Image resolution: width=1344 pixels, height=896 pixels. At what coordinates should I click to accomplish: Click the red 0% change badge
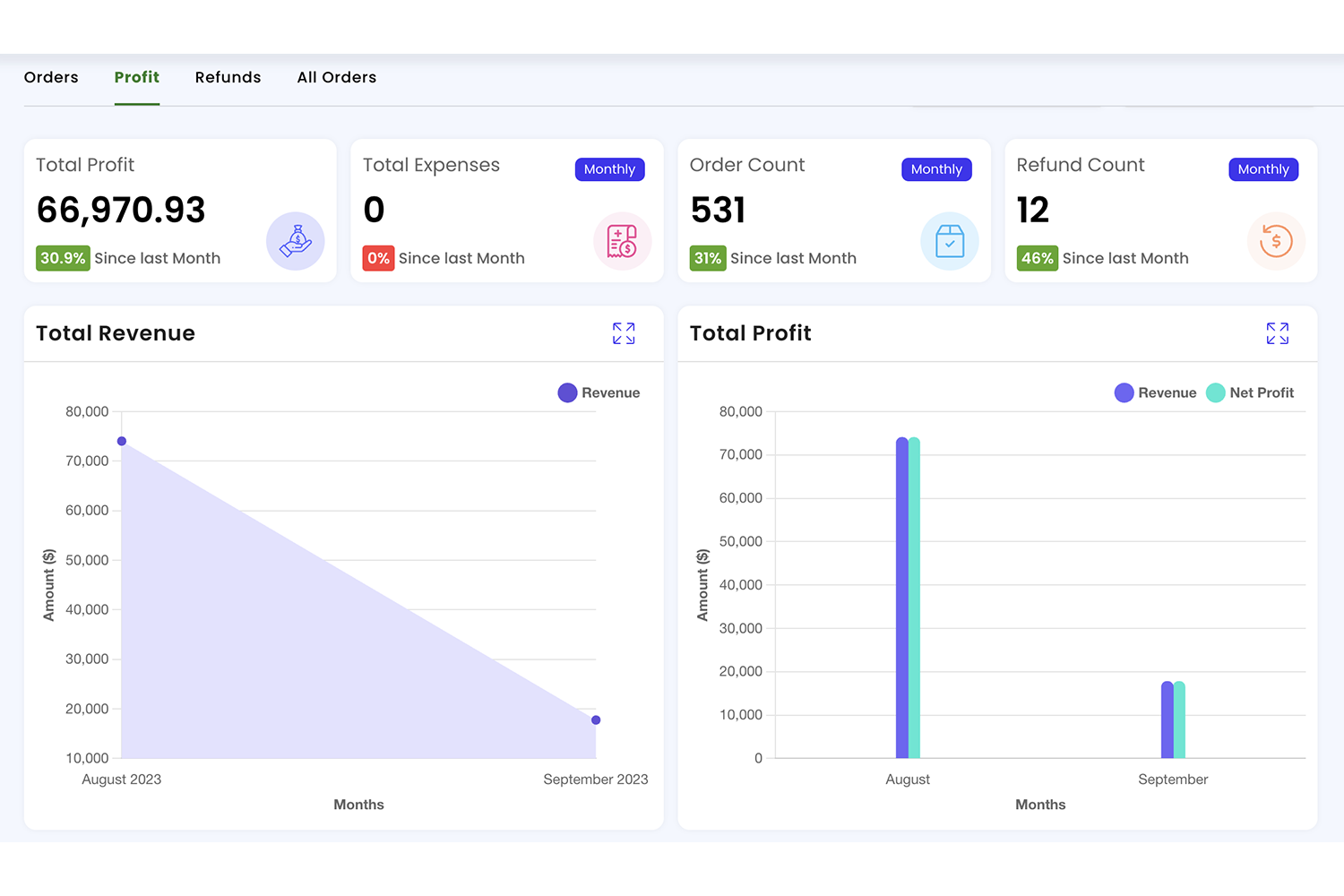point(378,258)
